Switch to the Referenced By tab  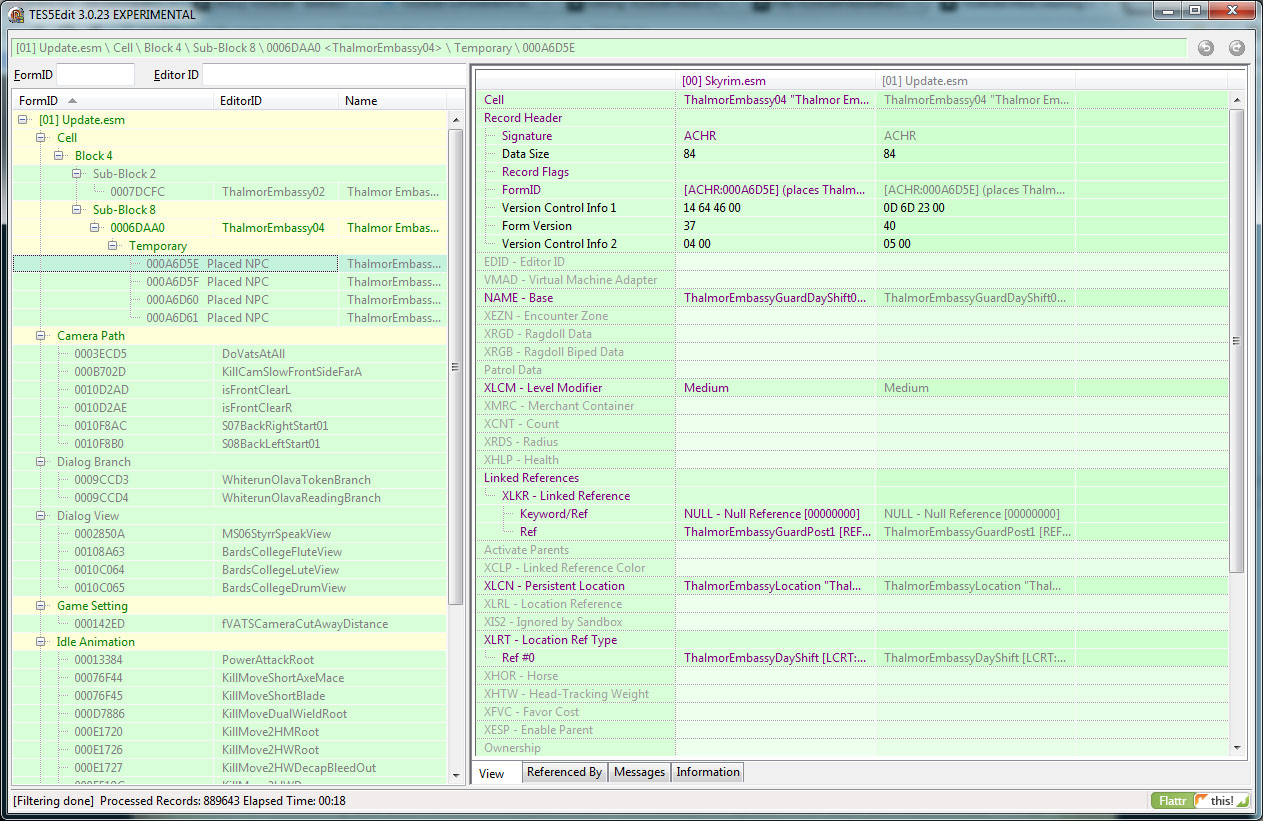coord(564,772)
